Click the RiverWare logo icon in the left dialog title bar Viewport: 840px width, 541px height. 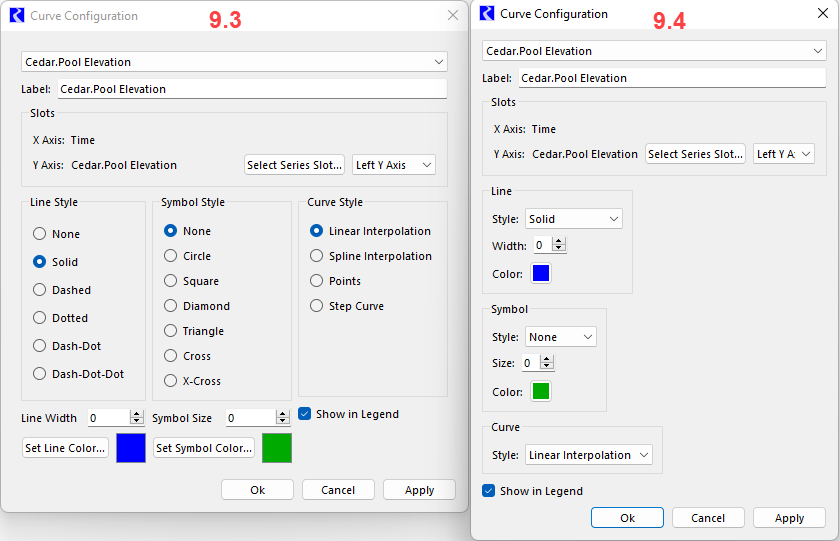[17, 16]
